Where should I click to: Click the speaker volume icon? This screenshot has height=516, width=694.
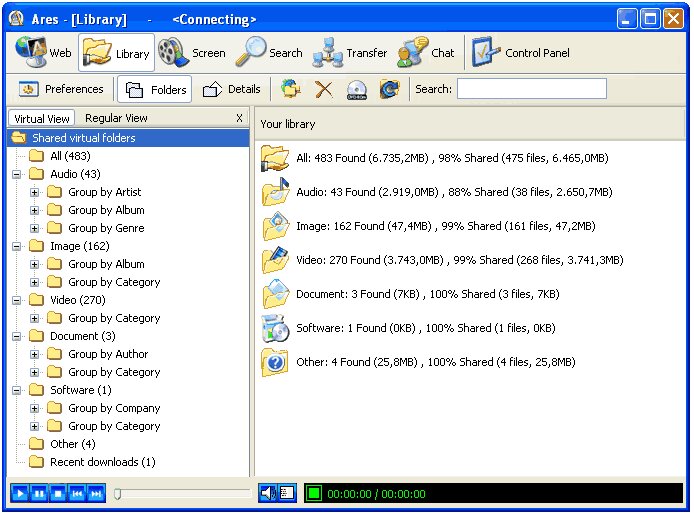click(x=268, y=493)
